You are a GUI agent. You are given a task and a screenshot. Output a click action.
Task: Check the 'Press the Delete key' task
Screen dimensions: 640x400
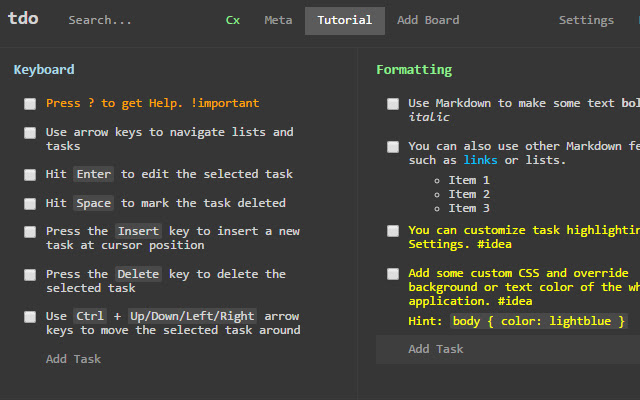point(30,275)
